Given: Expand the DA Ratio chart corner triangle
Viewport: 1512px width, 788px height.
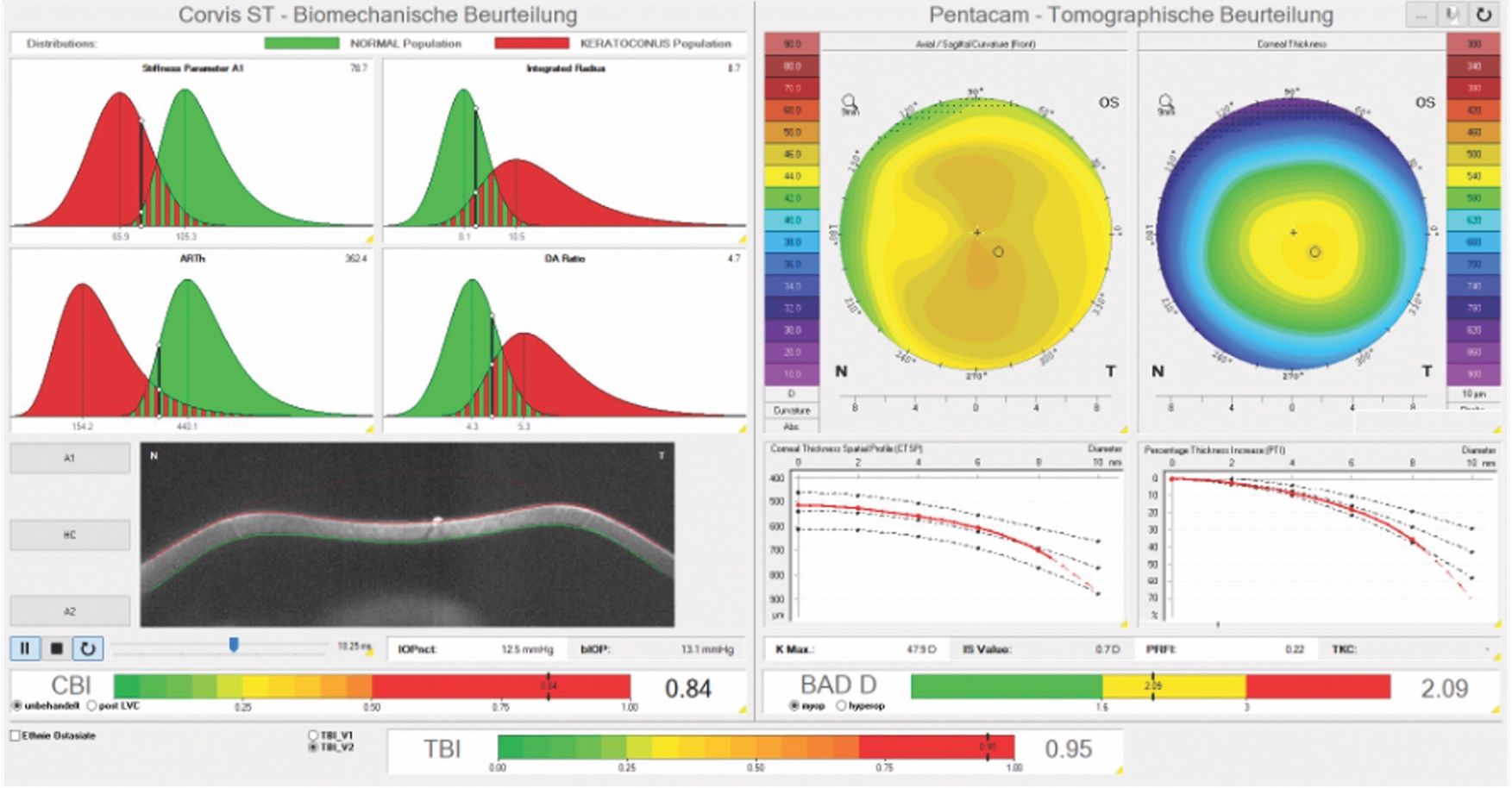Looking at the screenshot, I should [742, 428].
